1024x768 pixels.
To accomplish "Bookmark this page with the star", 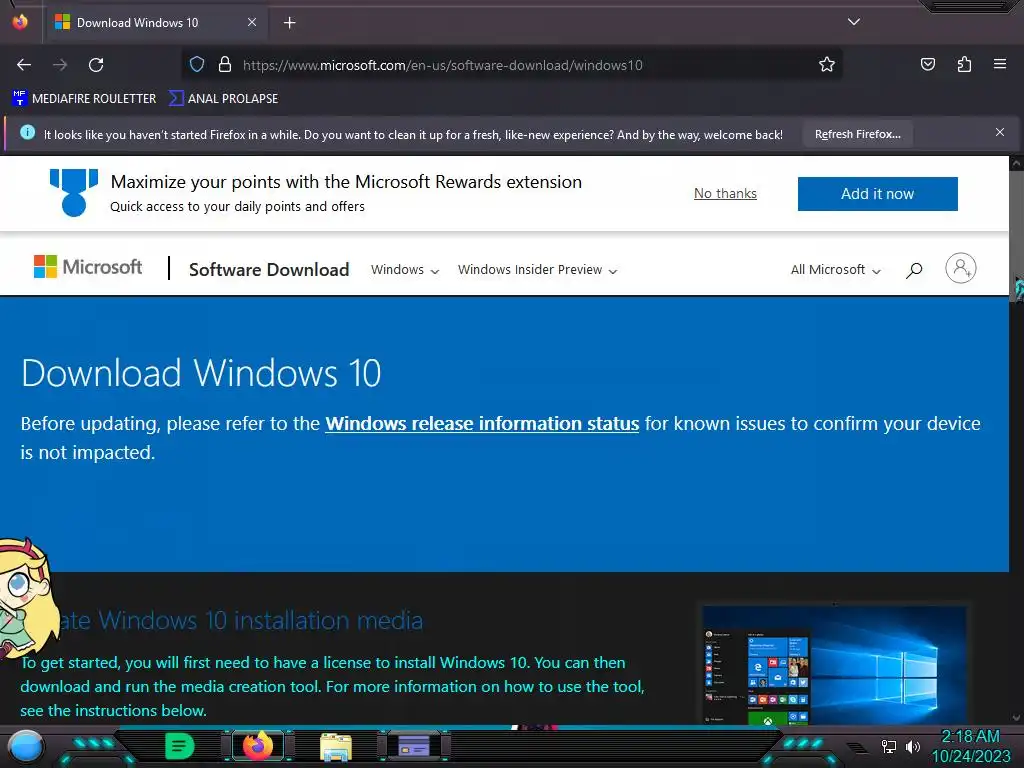I will click(x=827, y=64).
